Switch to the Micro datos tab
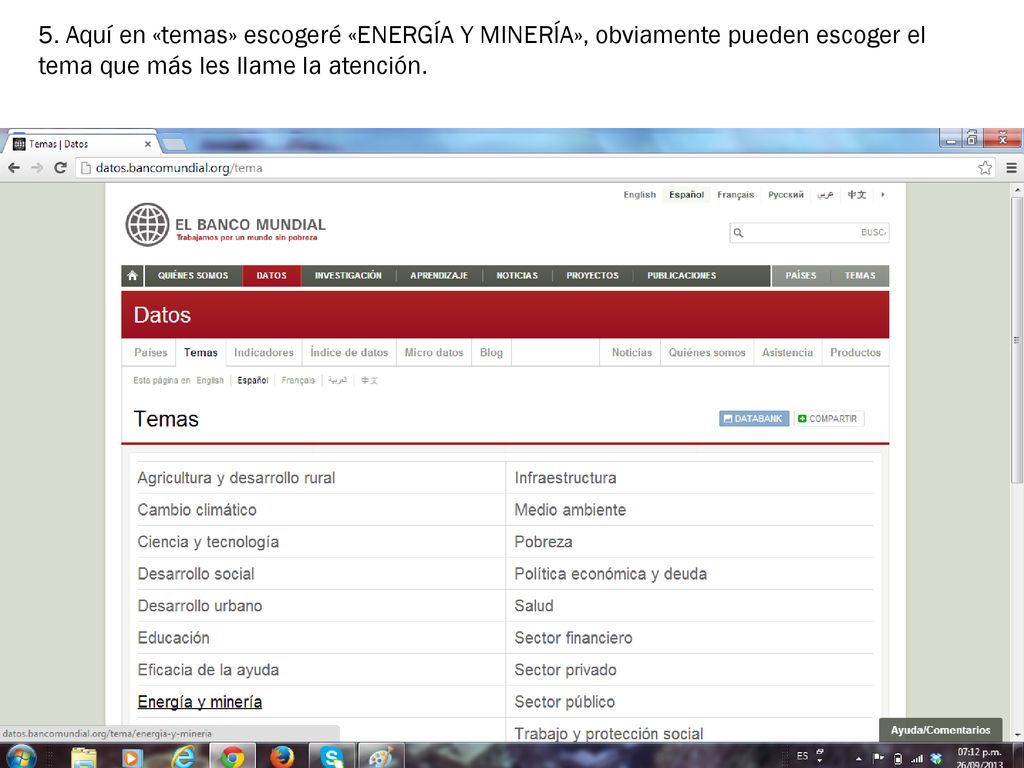The image size is (1024, 768). click(x=434, y=353)
